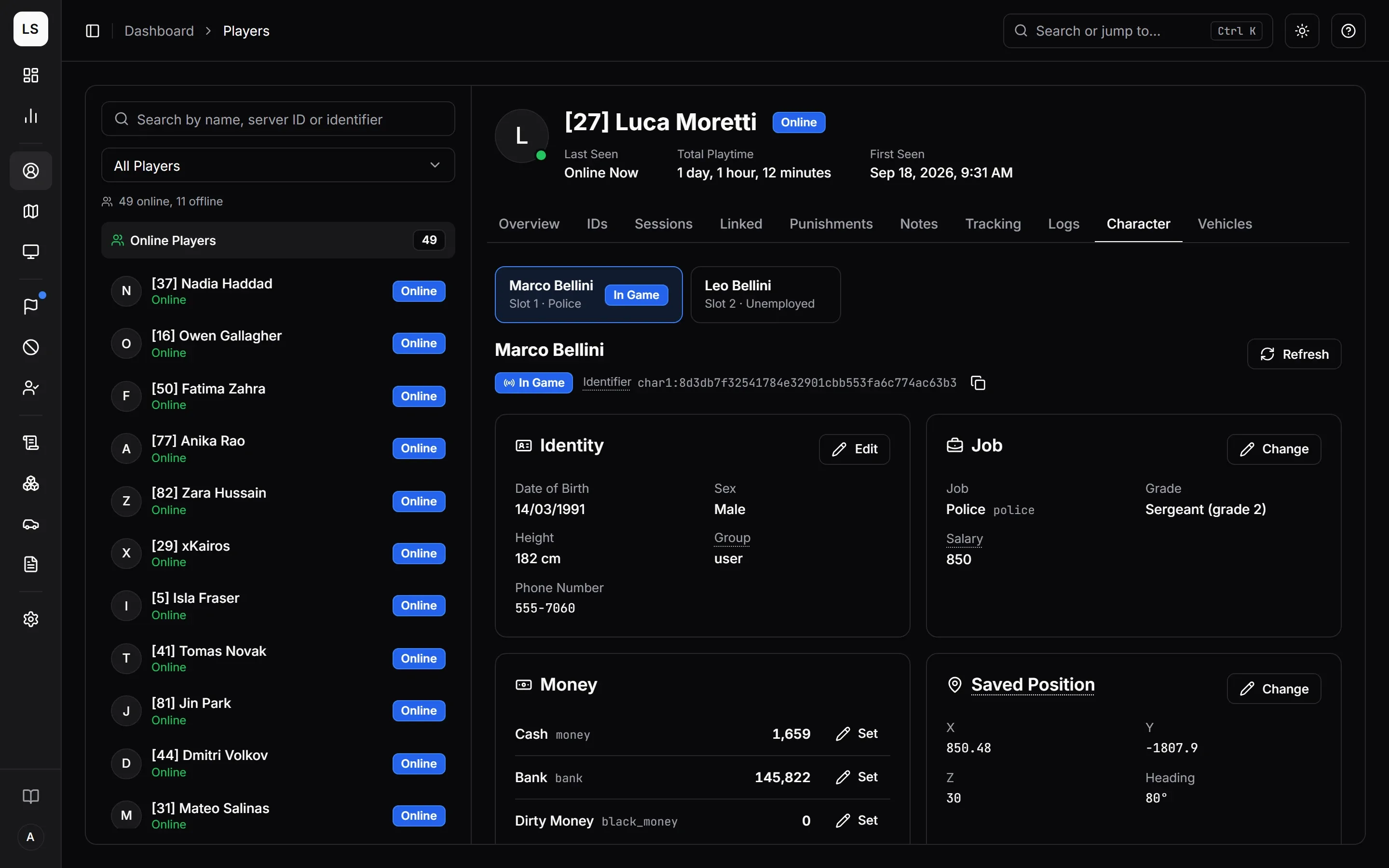The height and width of the screenshot is (868, 1389).
Task: Open the All Players filter dropdown
Action: point(278,165)
